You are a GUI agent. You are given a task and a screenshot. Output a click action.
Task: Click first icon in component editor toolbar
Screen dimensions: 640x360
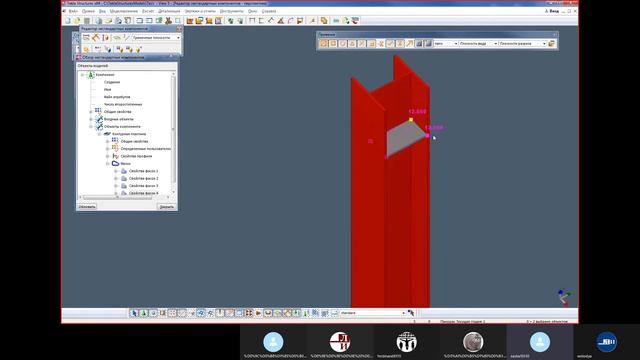86,38
